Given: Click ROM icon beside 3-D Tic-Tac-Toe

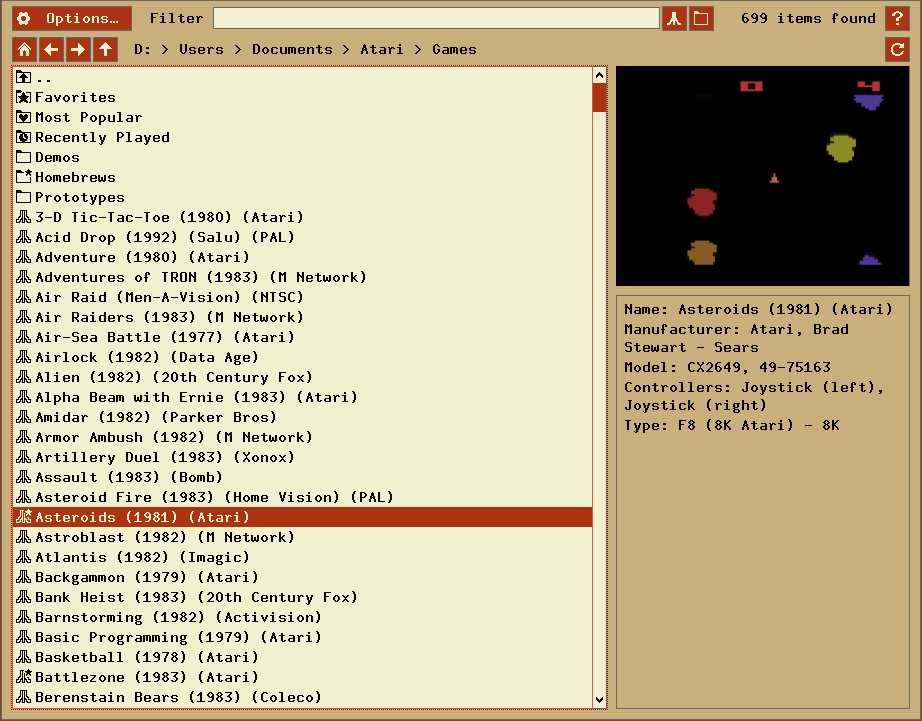Looking at the screenshot, I should tap(24, 217).
